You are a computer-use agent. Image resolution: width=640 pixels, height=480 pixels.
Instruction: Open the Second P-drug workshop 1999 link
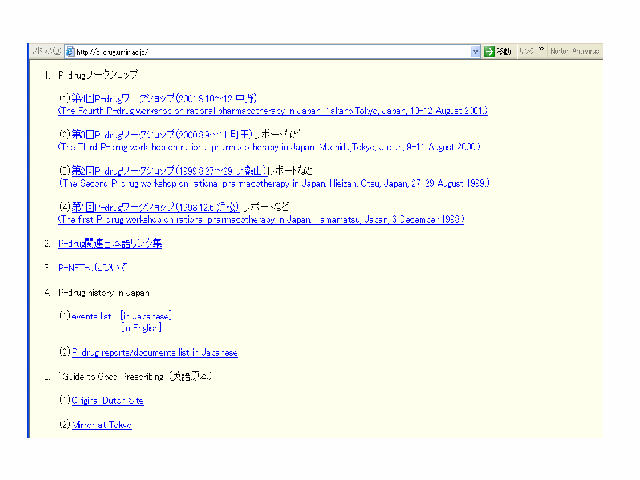(261, 184)
